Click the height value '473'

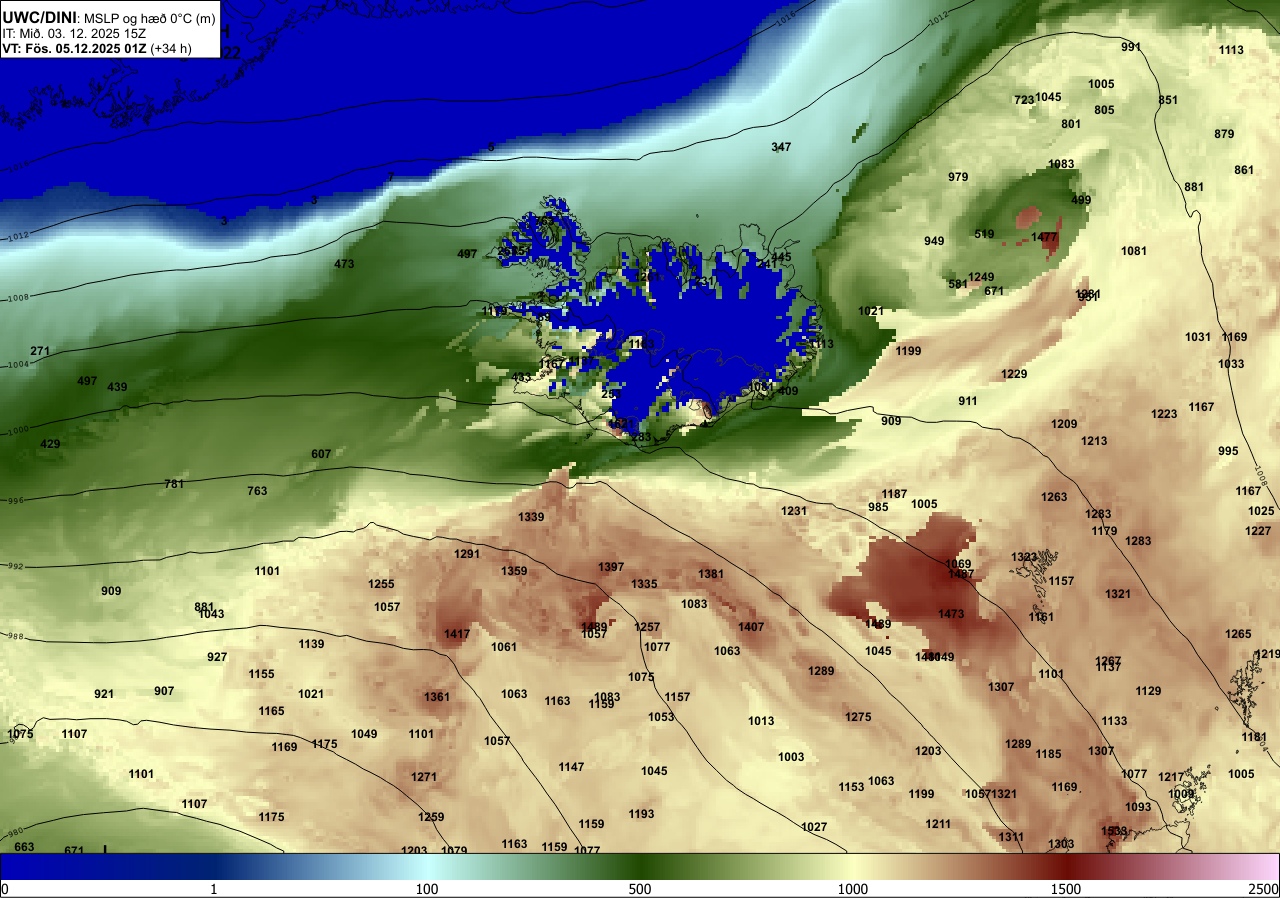(344, 264)
